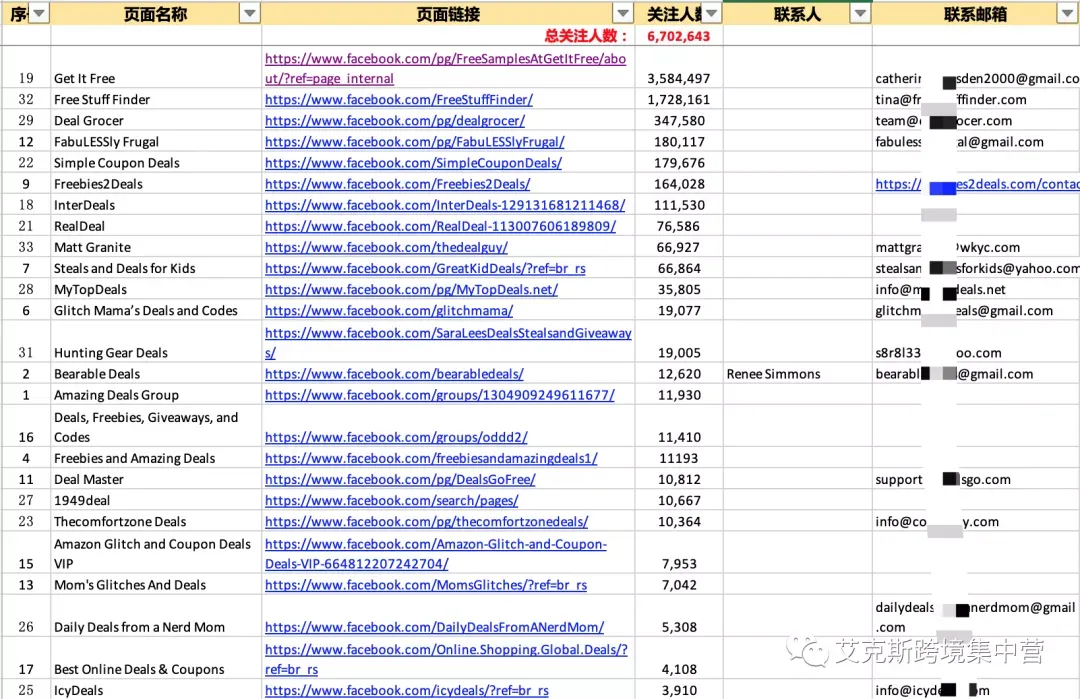
Task: Select the follower count 19,077
Action: pos(679,311)
